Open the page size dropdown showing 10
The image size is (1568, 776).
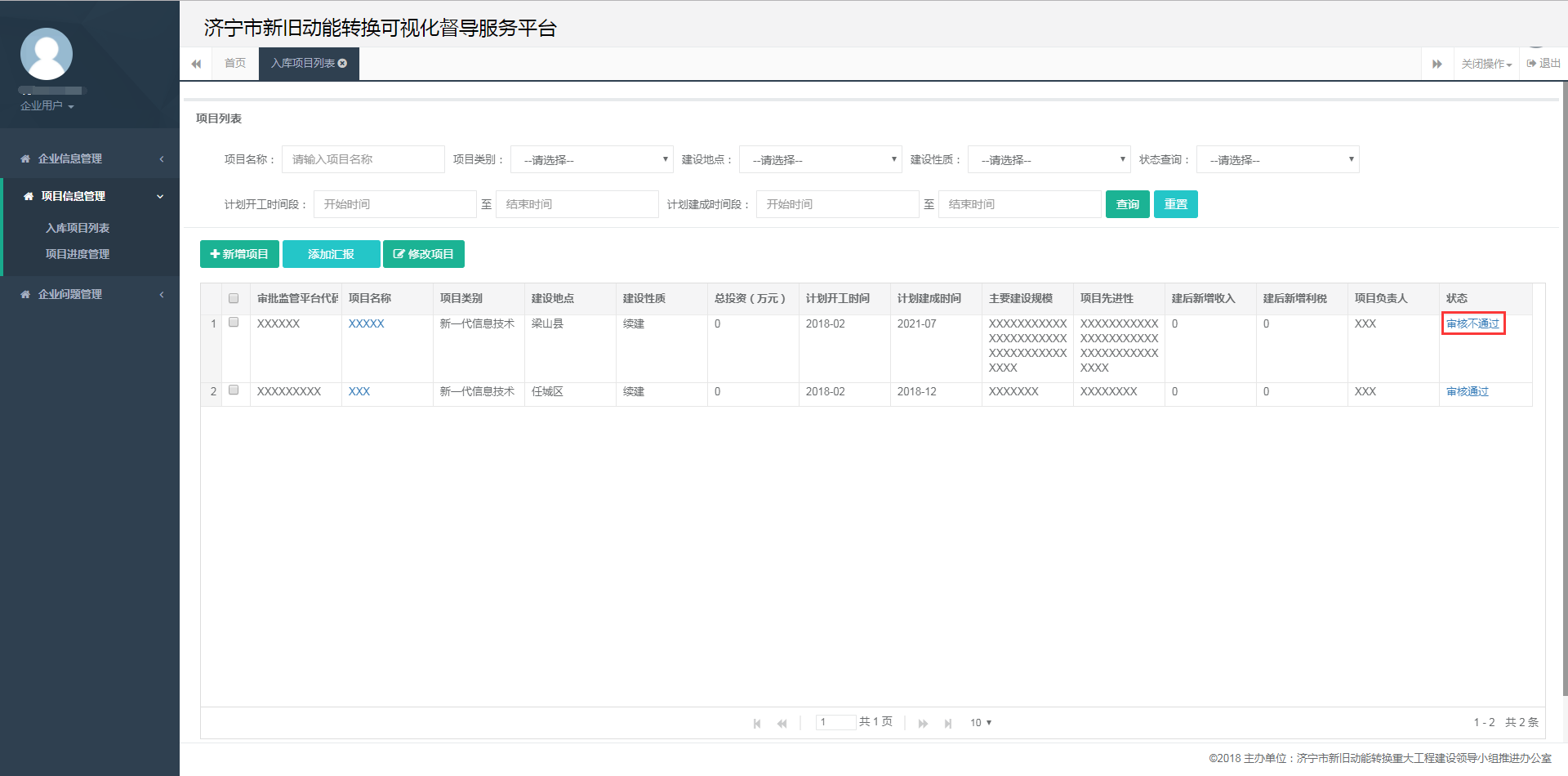tap(980, 723)
